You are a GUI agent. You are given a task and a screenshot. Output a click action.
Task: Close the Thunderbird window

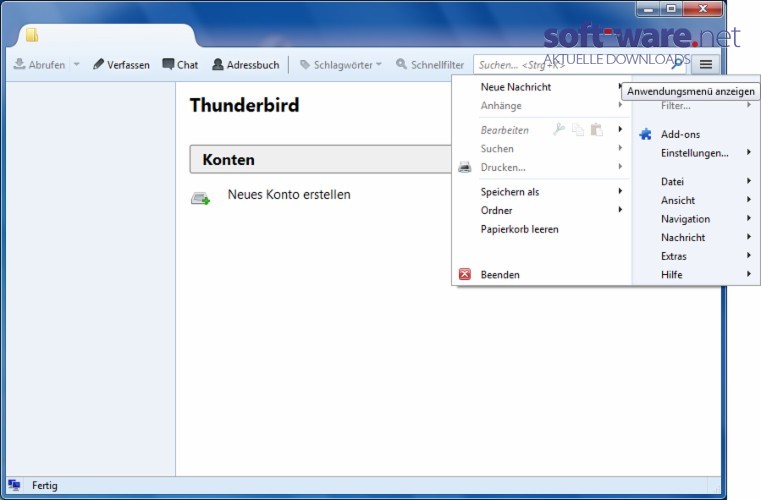pos(703,8)
